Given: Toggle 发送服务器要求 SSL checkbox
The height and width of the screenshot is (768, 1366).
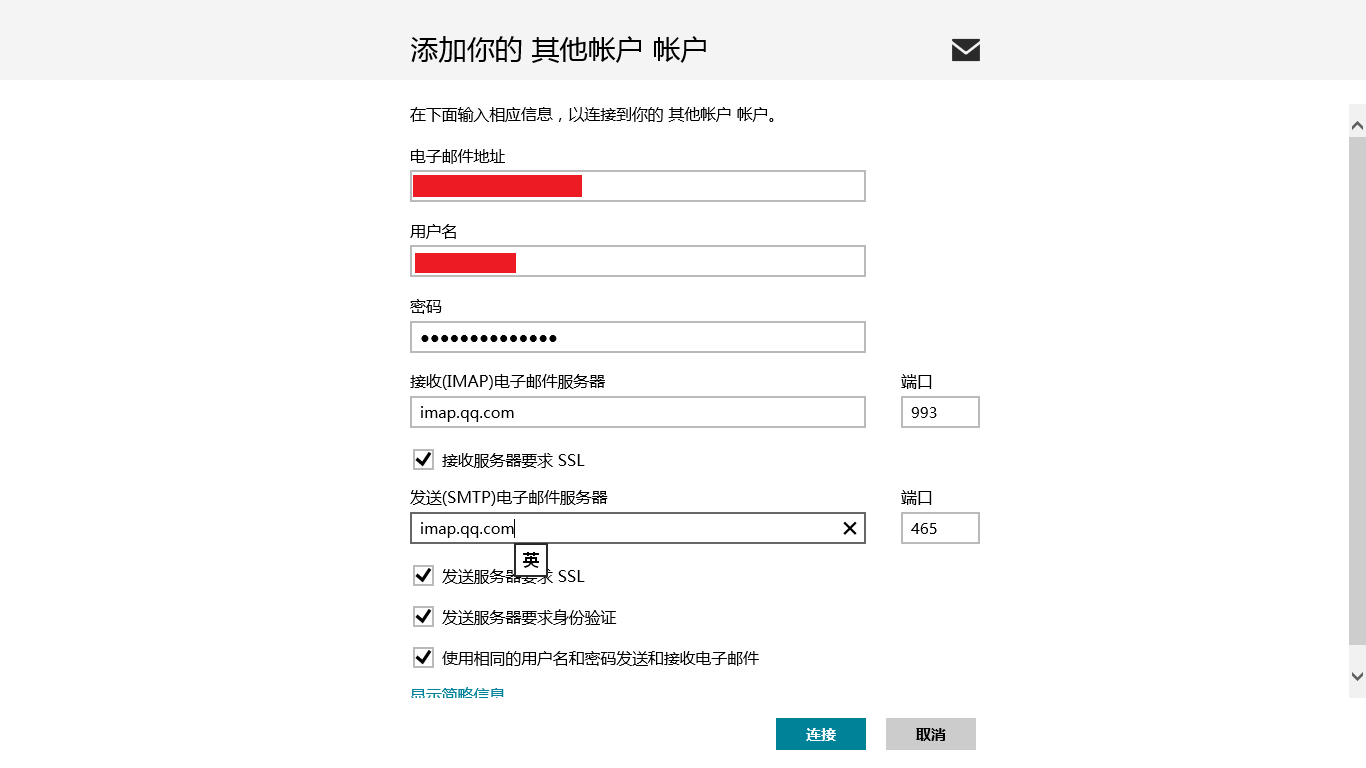Looking at the screenshot, I should coord(423,576).
